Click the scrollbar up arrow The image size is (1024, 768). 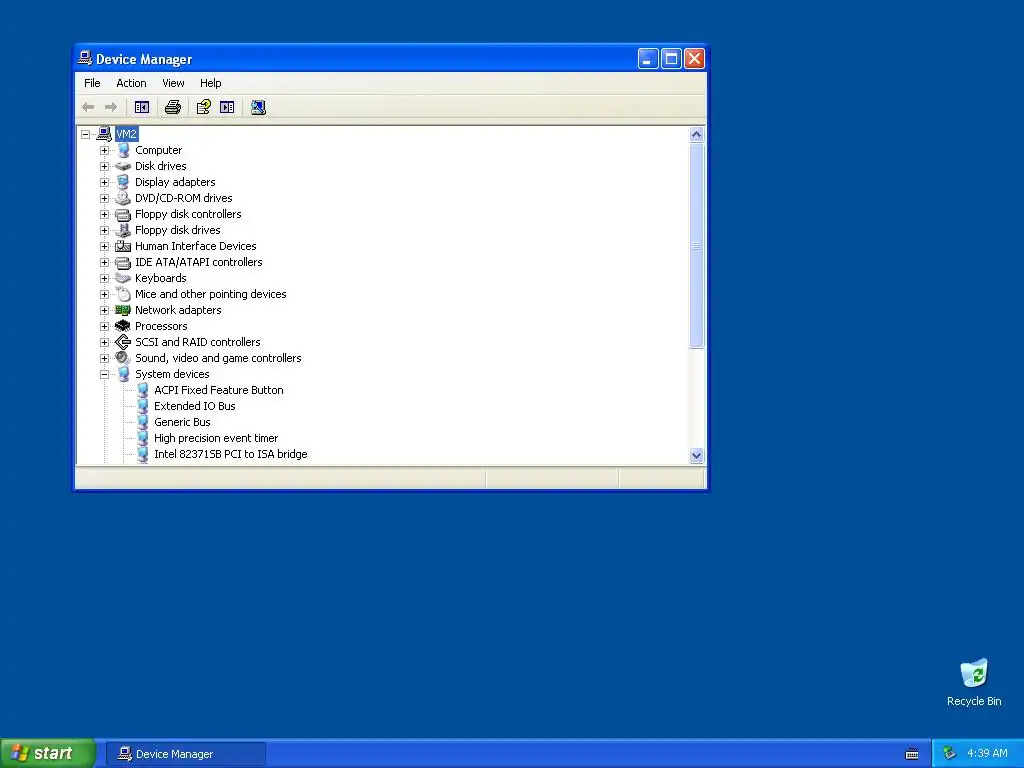696,135
